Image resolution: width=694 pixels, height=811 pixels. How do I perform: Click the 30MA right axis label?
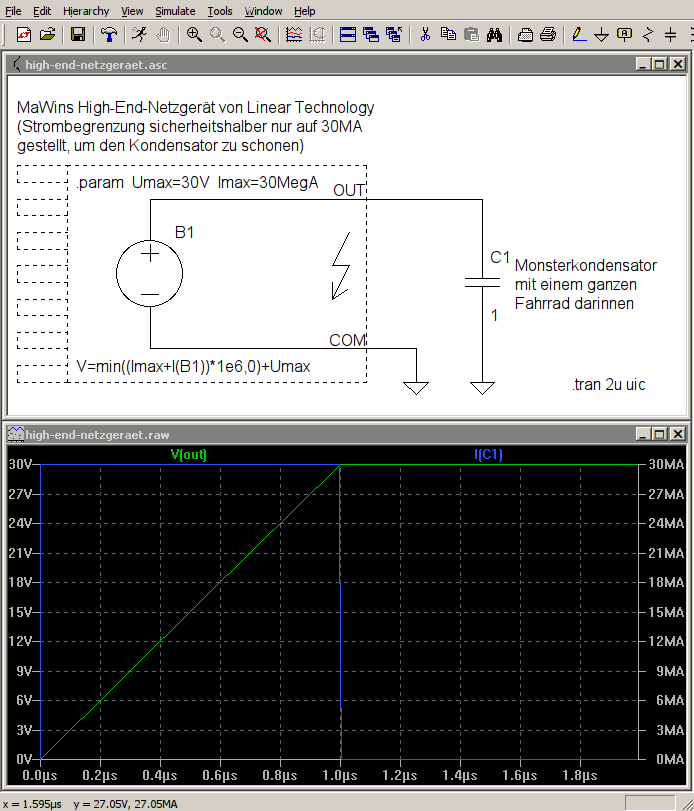(x=666, y=464)
